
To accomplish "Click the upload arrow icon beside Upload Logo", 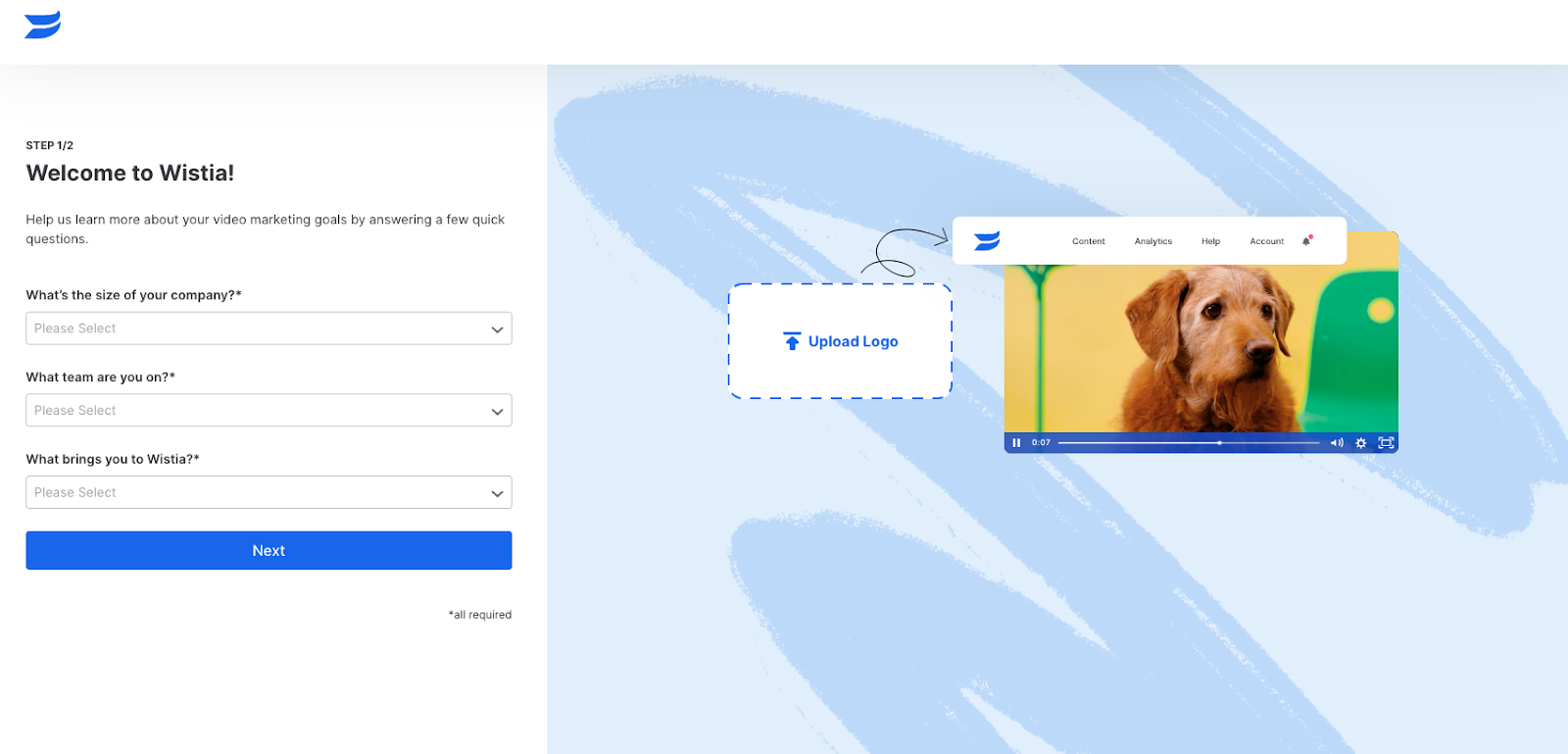I will (792, 341).
